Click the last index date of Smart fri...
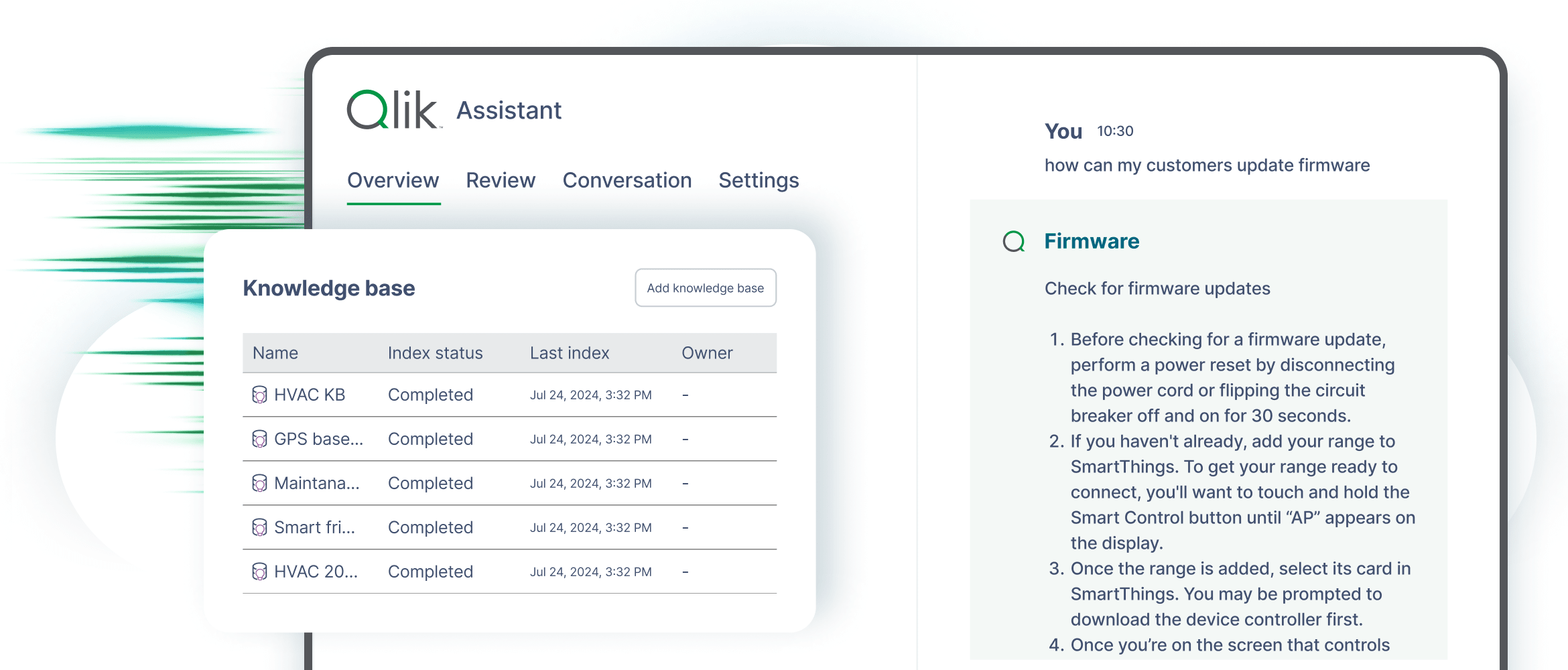This screenshot has width=1568, height=670. [591, 528]
